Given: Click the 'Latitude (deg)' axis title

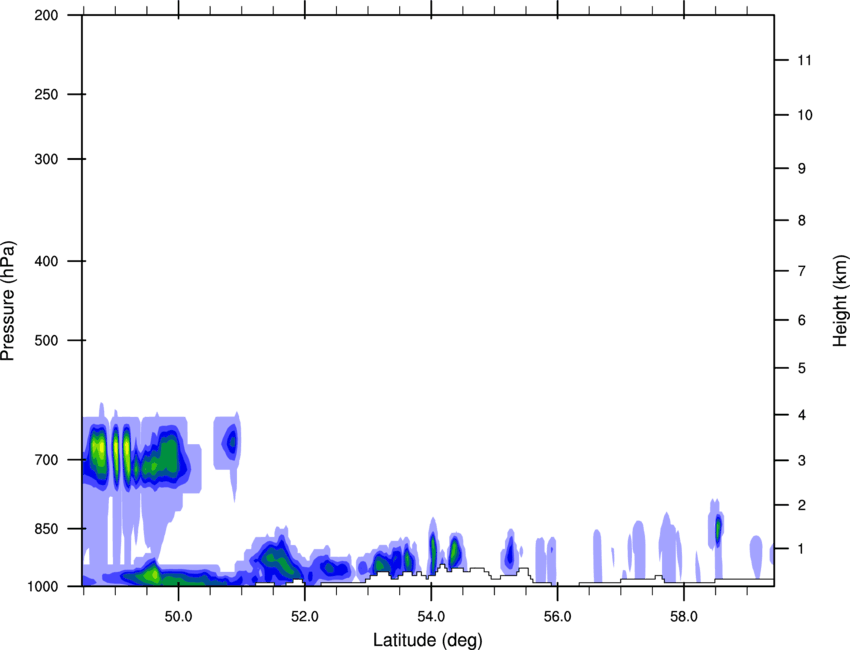Looking at the screenshot, I should tap(427, 640).
